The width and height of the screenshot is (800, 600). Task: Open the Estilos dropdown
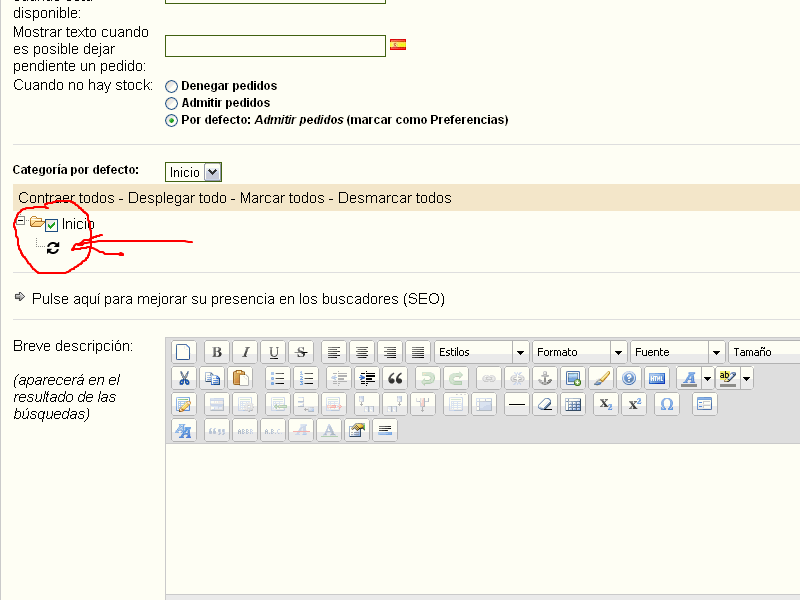(481, 352)
